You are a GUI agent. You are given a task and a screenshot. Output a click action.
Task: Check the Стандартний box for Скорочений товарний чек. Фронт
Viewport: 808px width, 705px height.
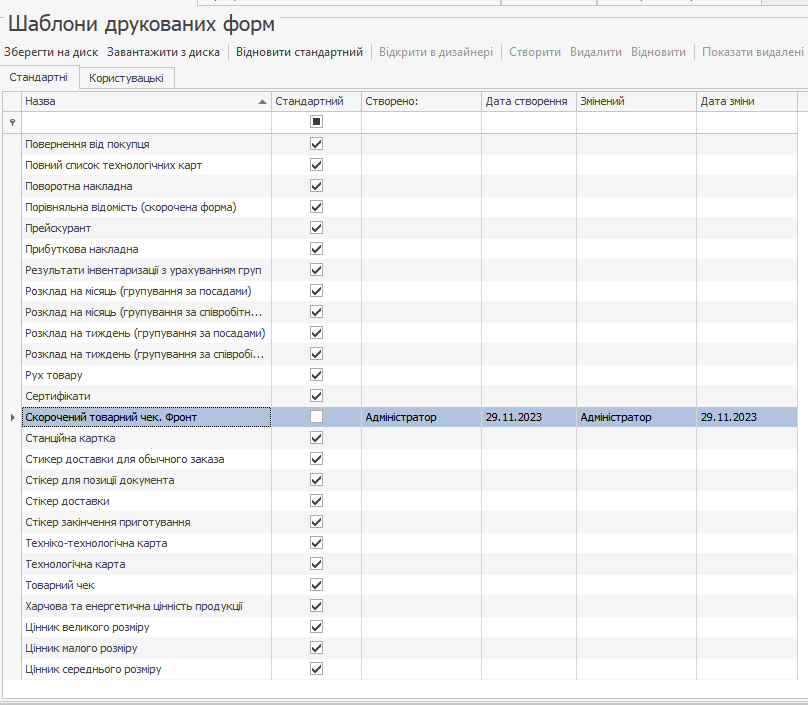(x=316, y=417)
